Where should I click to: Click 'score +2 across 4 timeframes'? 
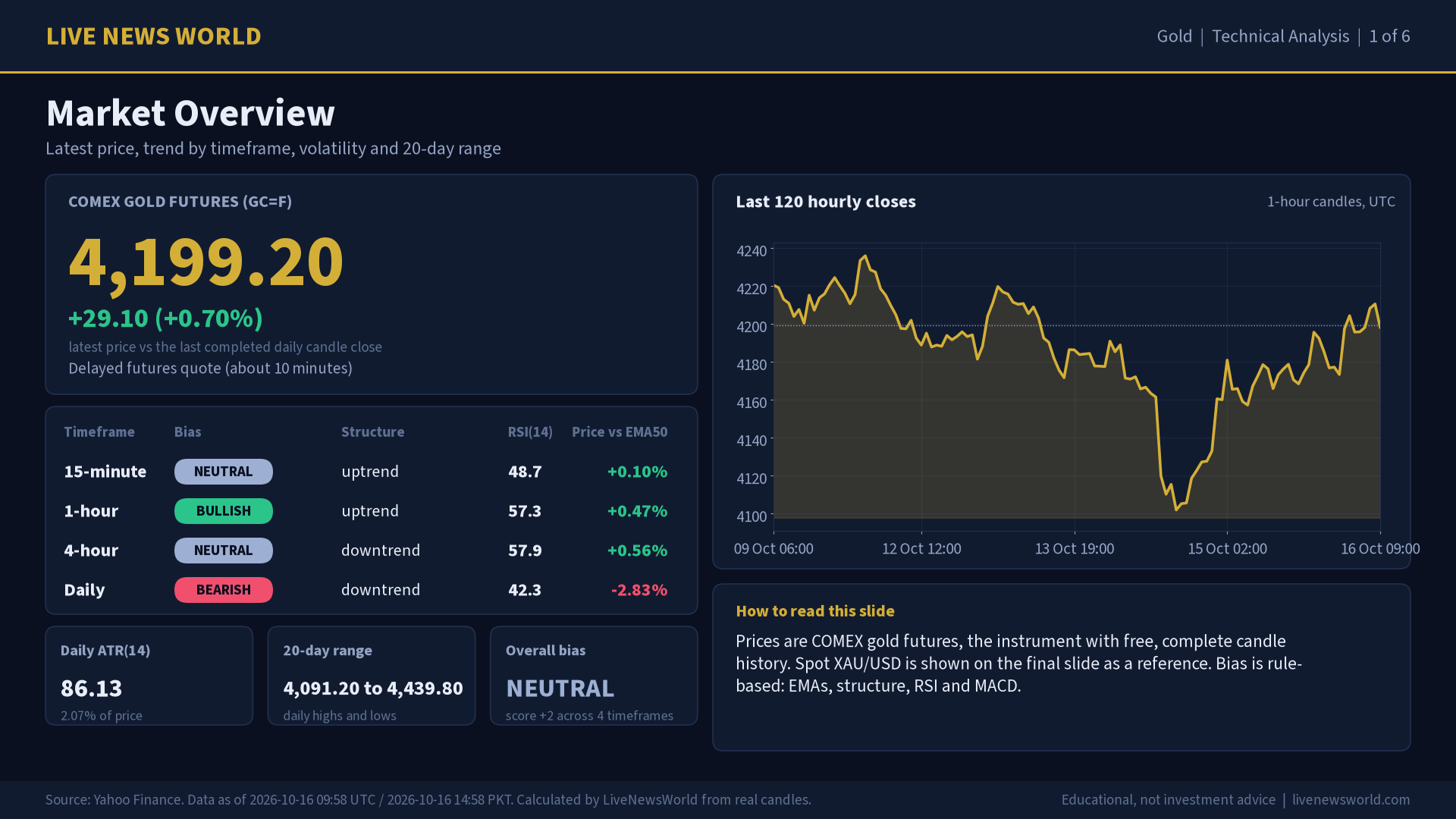[589, 716]
